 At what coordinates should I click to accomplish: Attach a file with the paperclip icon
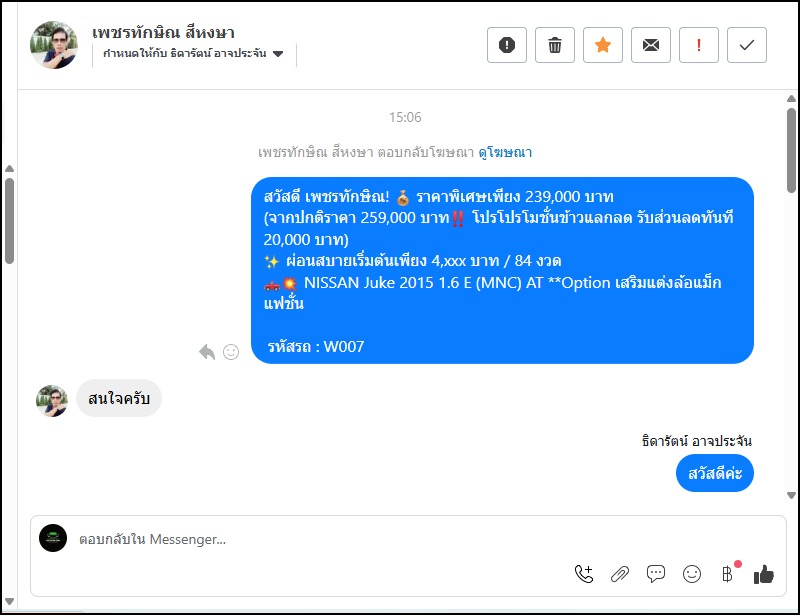click(620, 574)
